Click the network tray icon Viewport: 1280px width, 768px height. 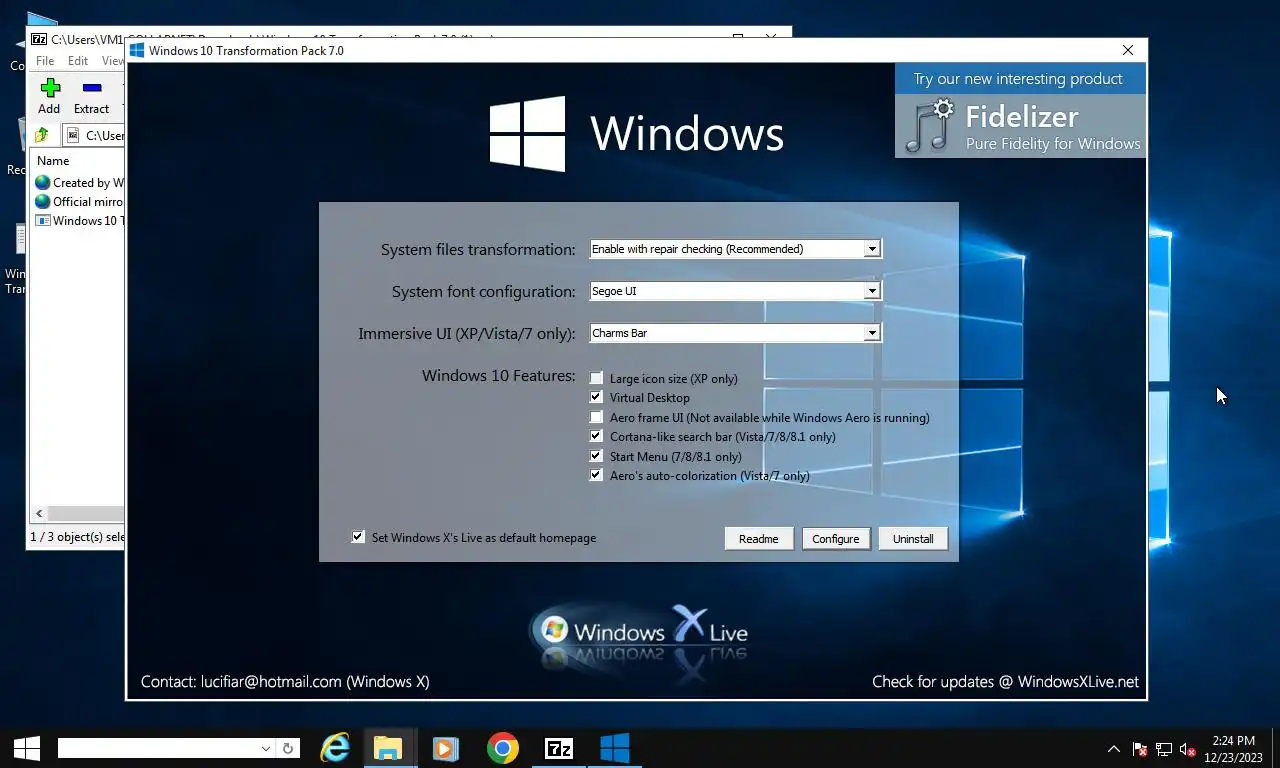click(x=1164, y=749)
